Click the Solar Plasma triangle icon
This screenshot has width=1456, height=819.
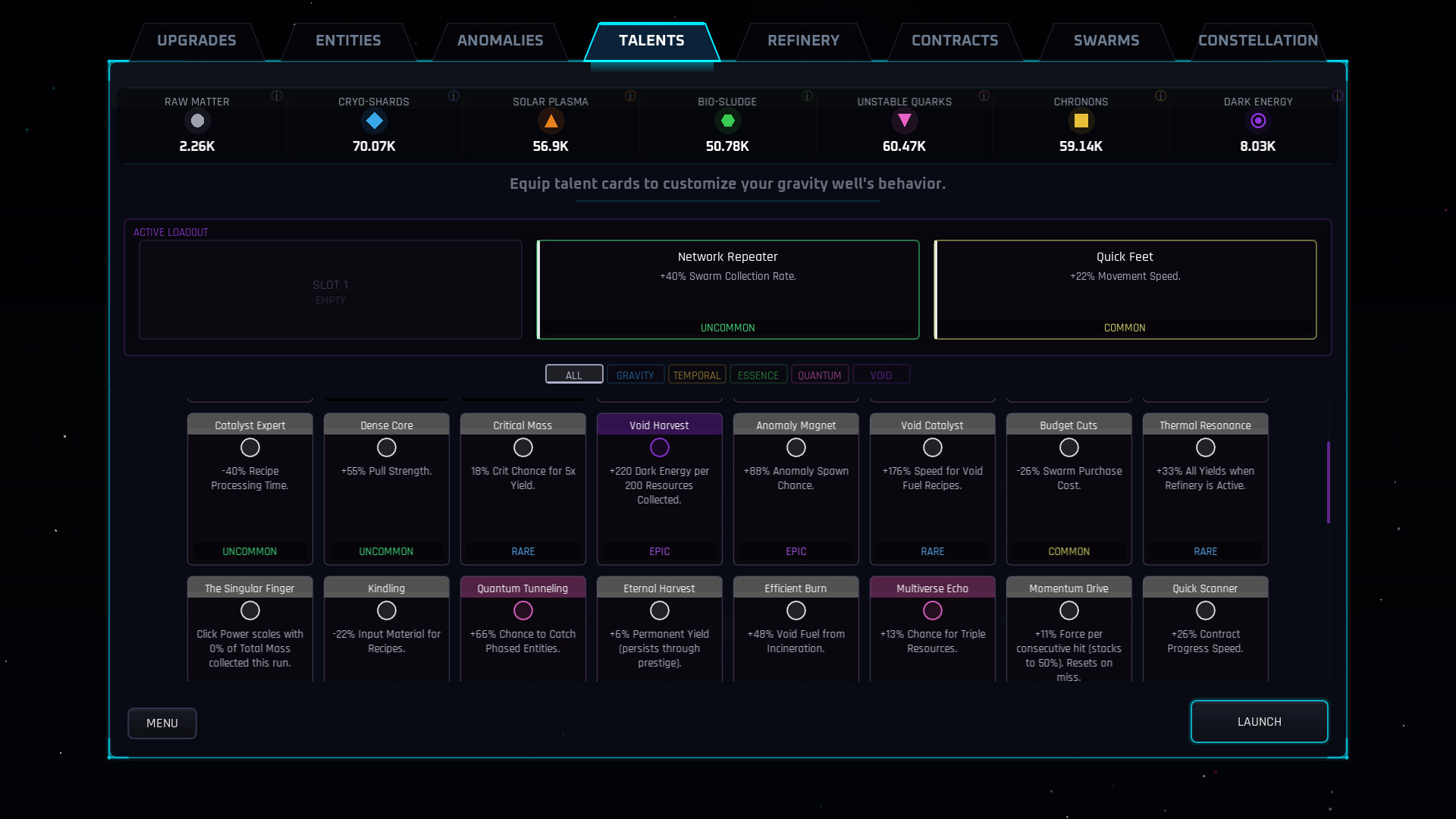point(551,121)
